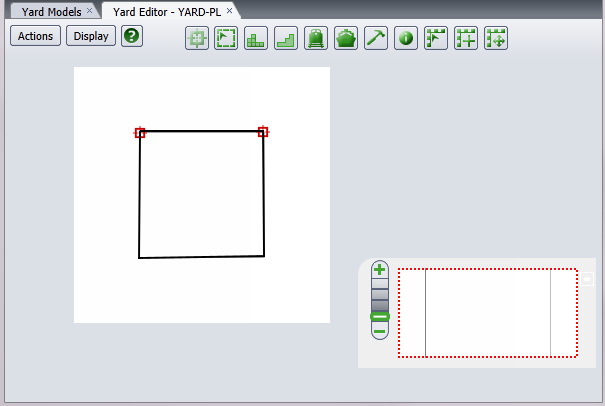
Task: Close the Yard Models tab
Action: pyautogui.click(x=90, y=11)
